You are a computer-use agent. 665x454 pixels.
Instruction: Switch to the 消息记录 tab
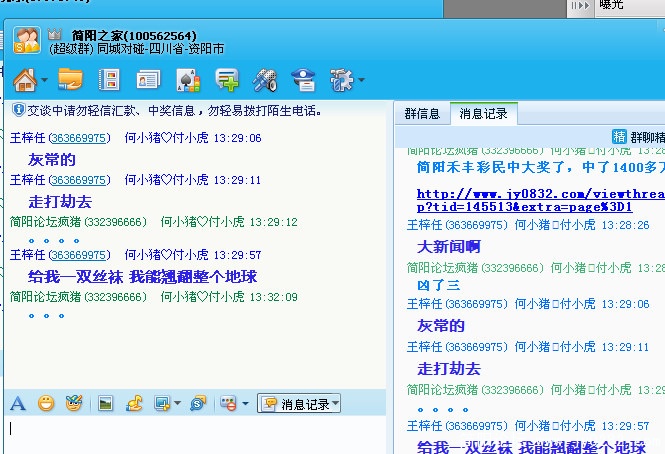[483, 114]
